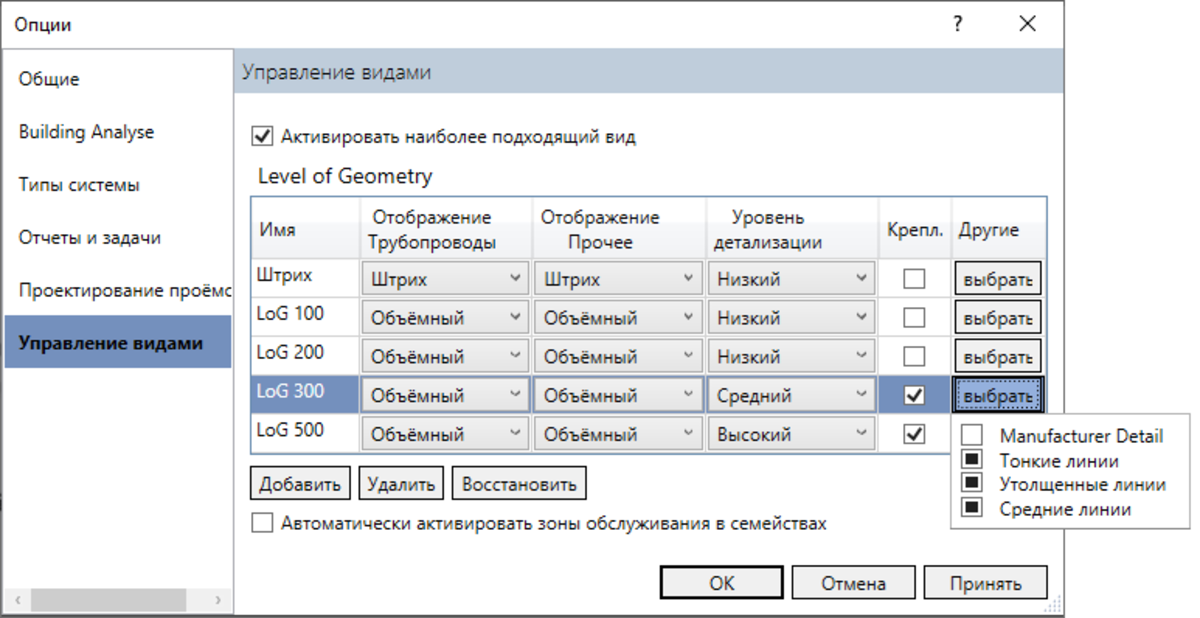Select the Общие settings category

tap(47, 78)
